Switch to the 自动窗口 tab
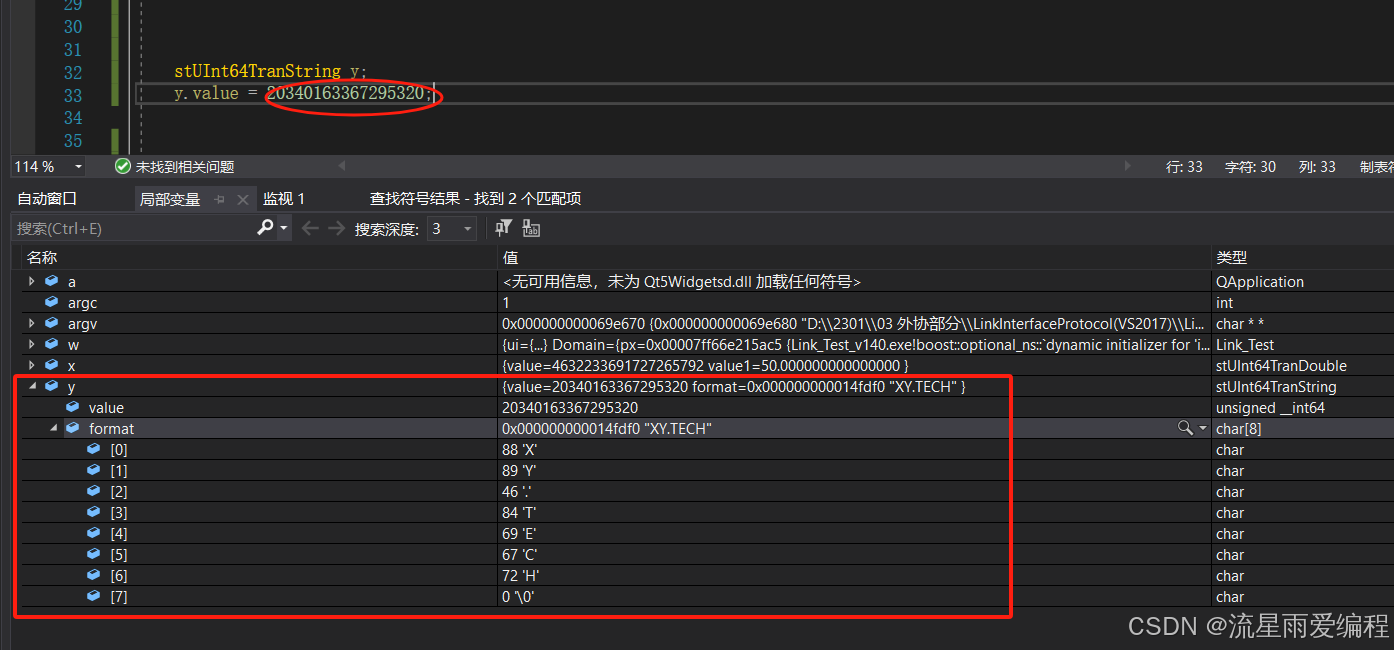Image resolution: width=1394 pixels, height=650 pixels. [x=47, y=199]
